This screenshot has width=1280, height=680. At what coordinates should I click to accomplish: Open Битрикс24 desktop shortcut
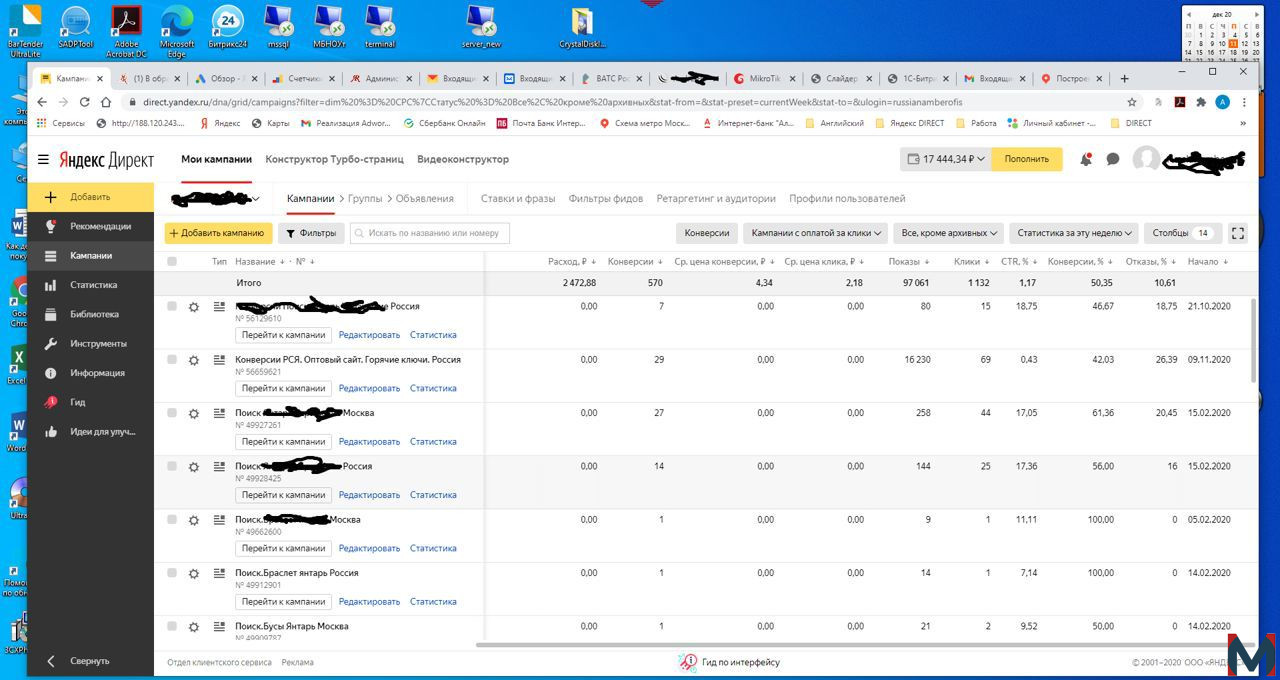(229, 28)
